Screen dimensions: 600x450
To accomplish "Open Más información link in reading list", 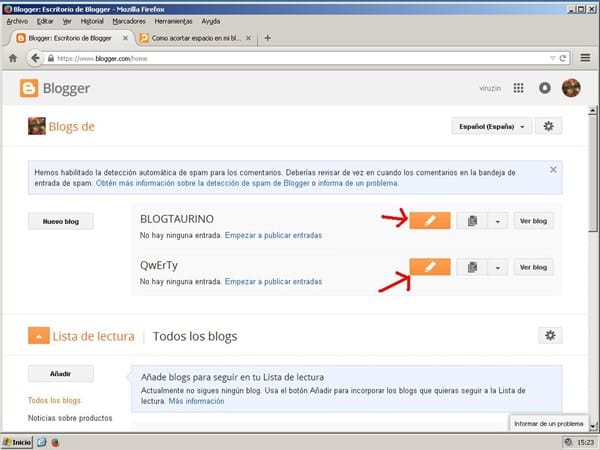I will (196, 401).
